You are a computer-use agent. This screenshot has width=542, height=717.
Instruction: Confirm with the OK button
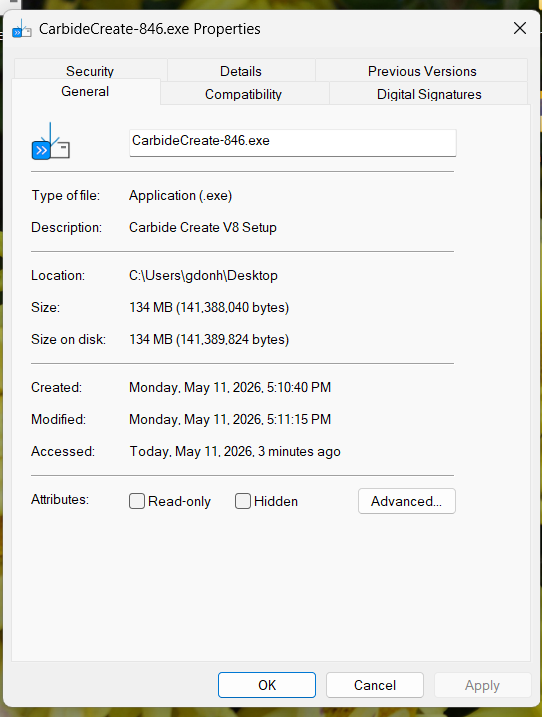(x=267, y=685)
